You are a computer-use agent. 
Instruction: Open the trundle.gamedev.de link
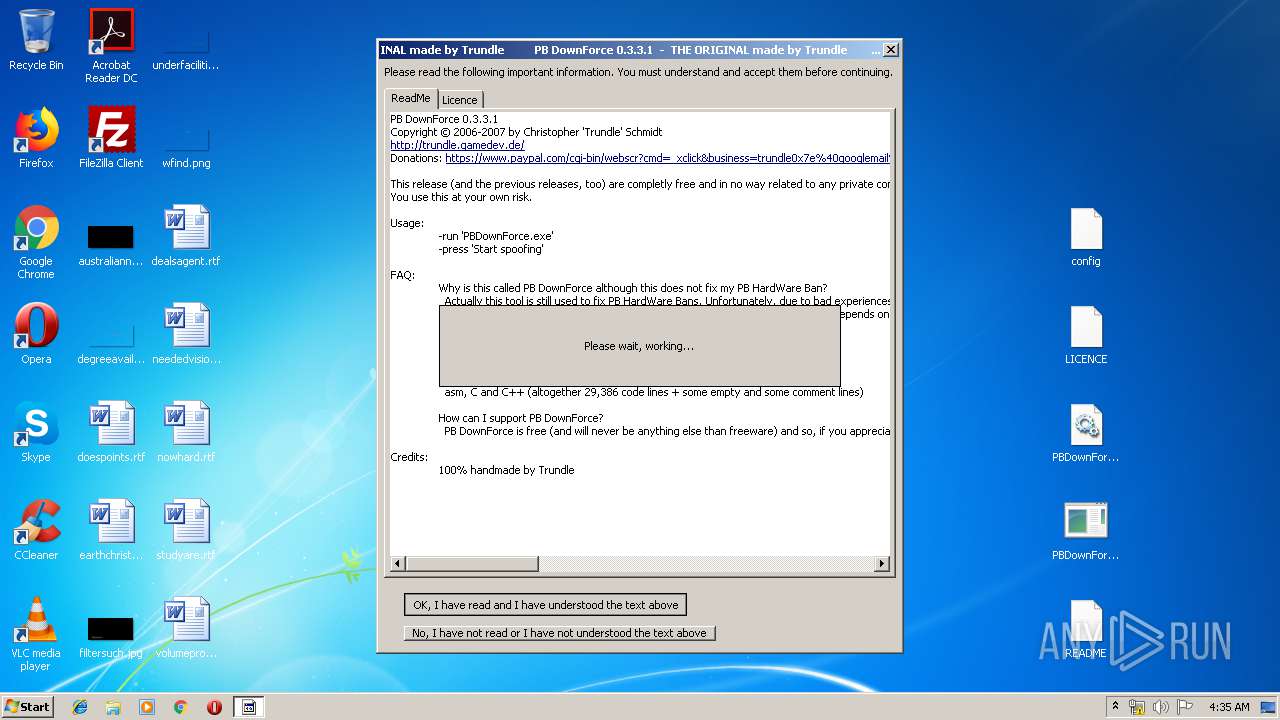tap(457, 145)
